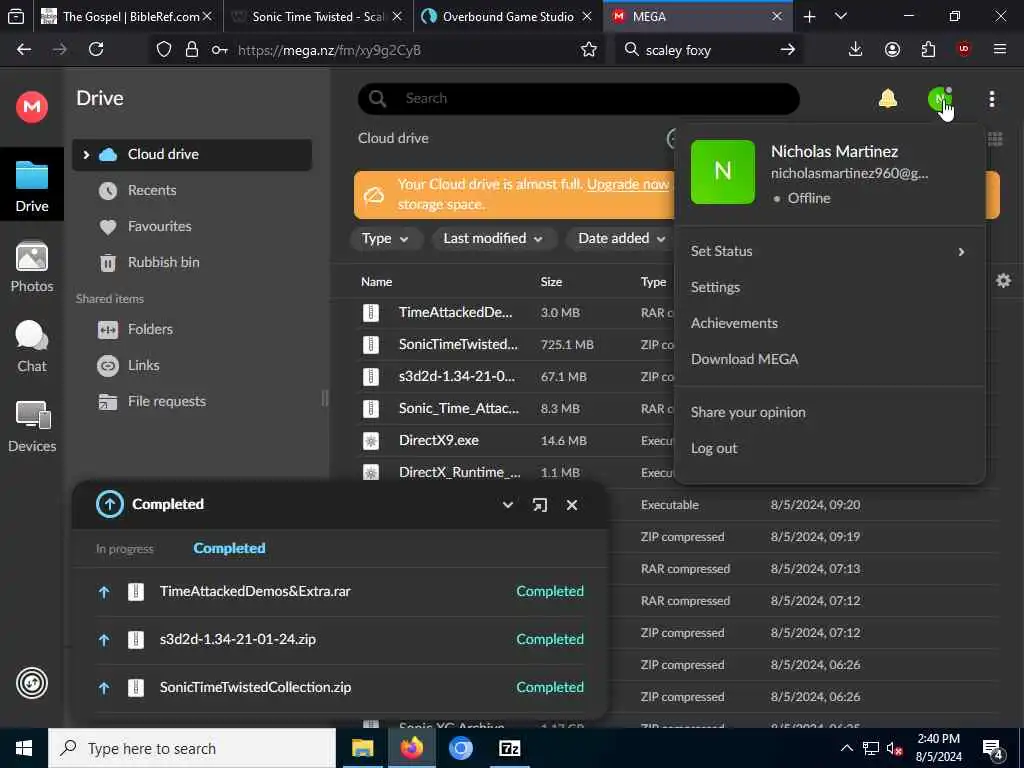This screenshot has width=1024, height=768.
Task: Open shared Folders
Action: click(150, 330)
